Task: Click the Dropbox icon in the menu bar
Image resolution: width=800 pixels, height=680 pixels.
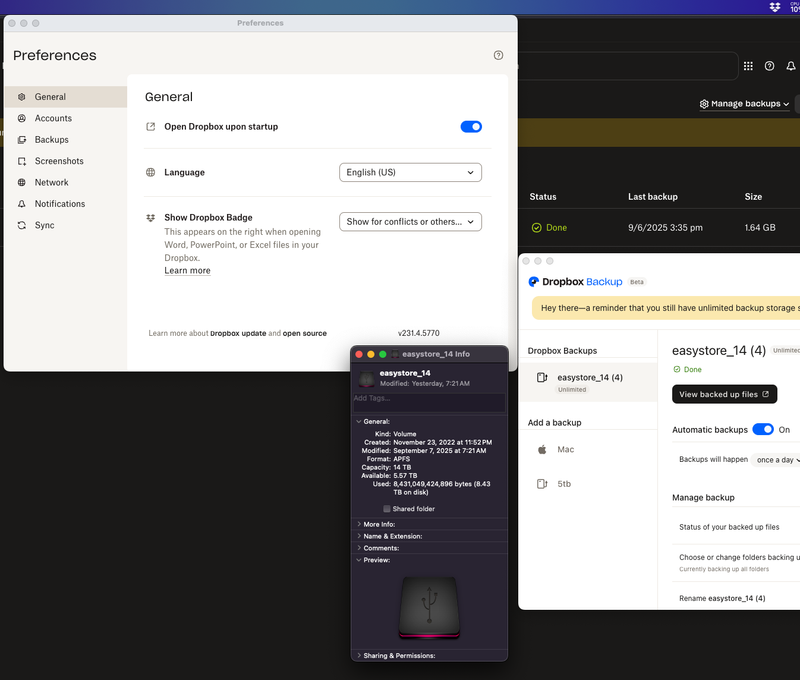Action: (775, 7)
